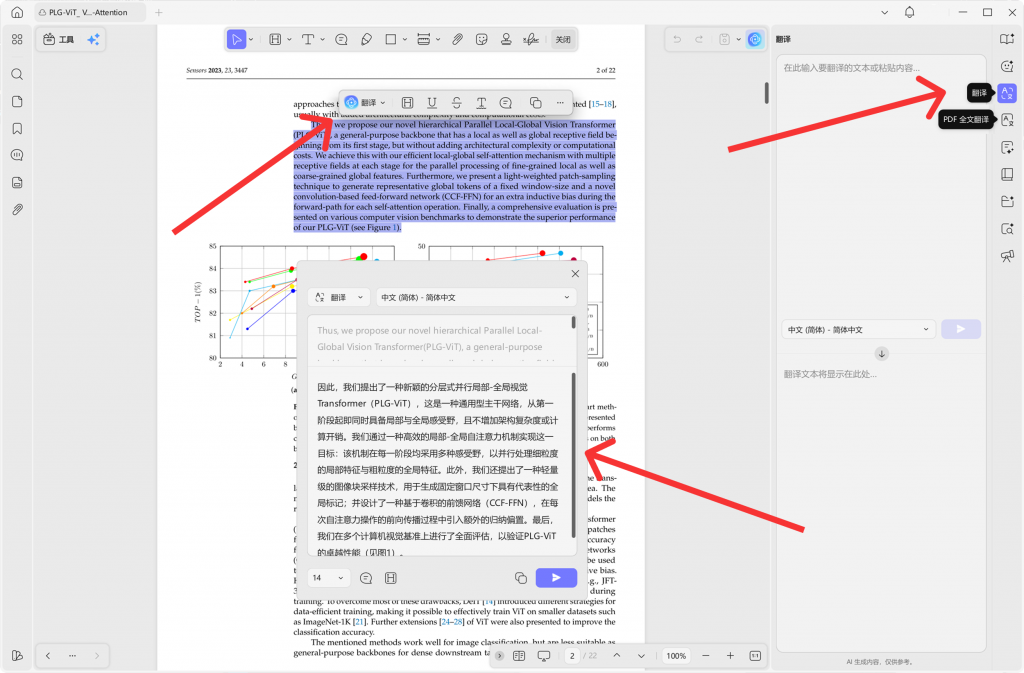The height and width of the screenshot is (673, 1024).
Task: Go to the previous page with up arrow
Action: (616, 656)
